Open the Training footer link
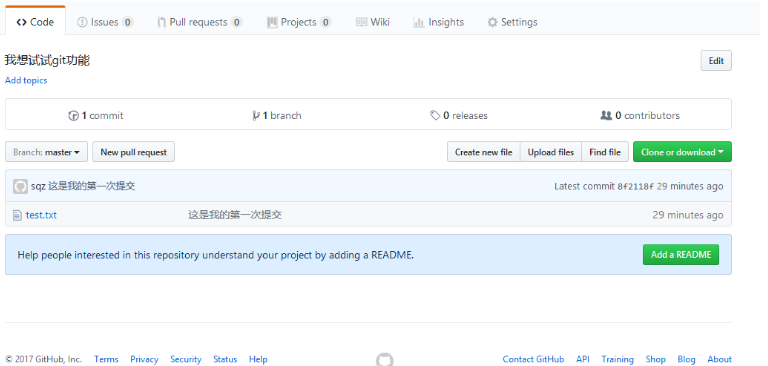The width and height of the screenshot is (768, 366). click(617, 359)
